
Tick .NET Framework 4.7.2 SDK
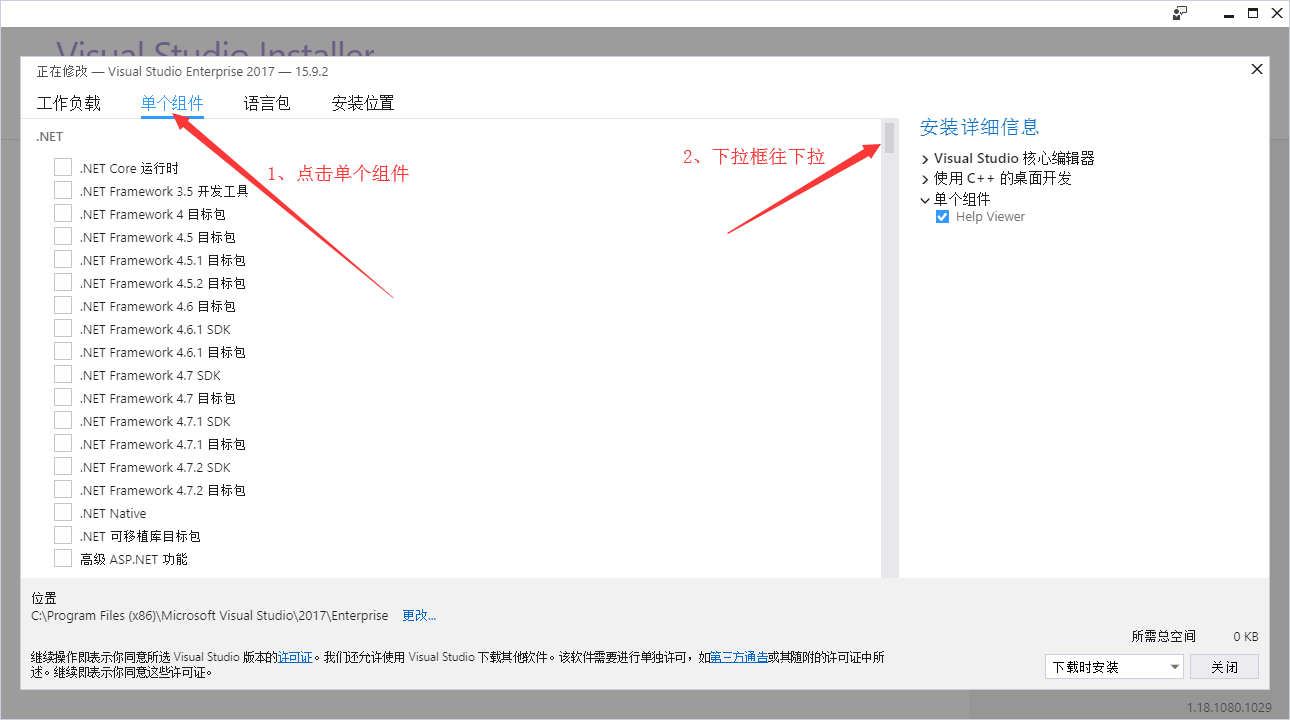[63, 467]
